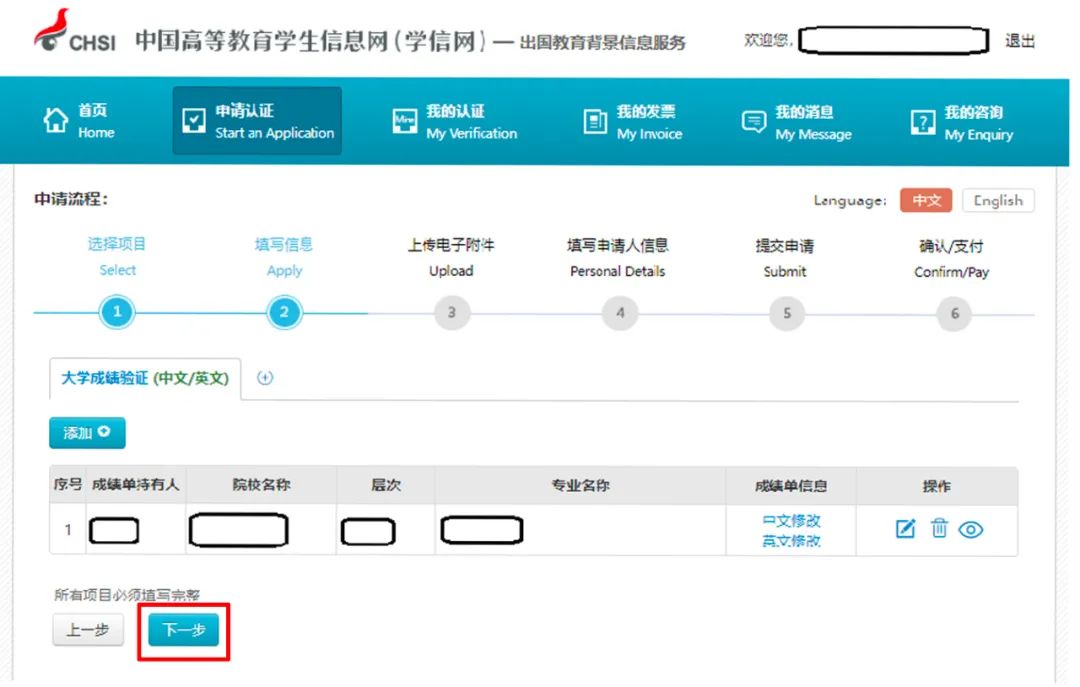Click the My Invoice document icon
The image size is (1080, 687).
coord(595,122)
